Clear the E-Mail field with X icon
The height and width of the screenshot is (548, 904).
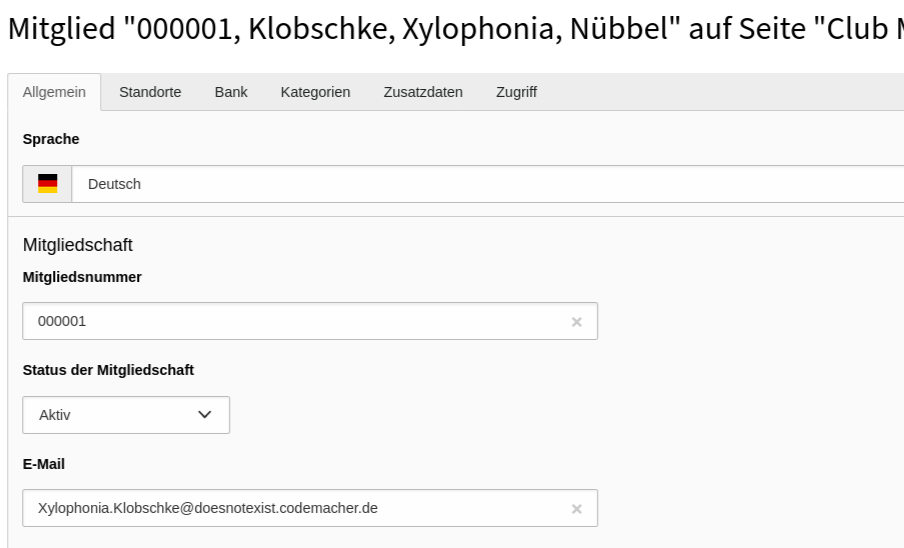pos(577,509)
